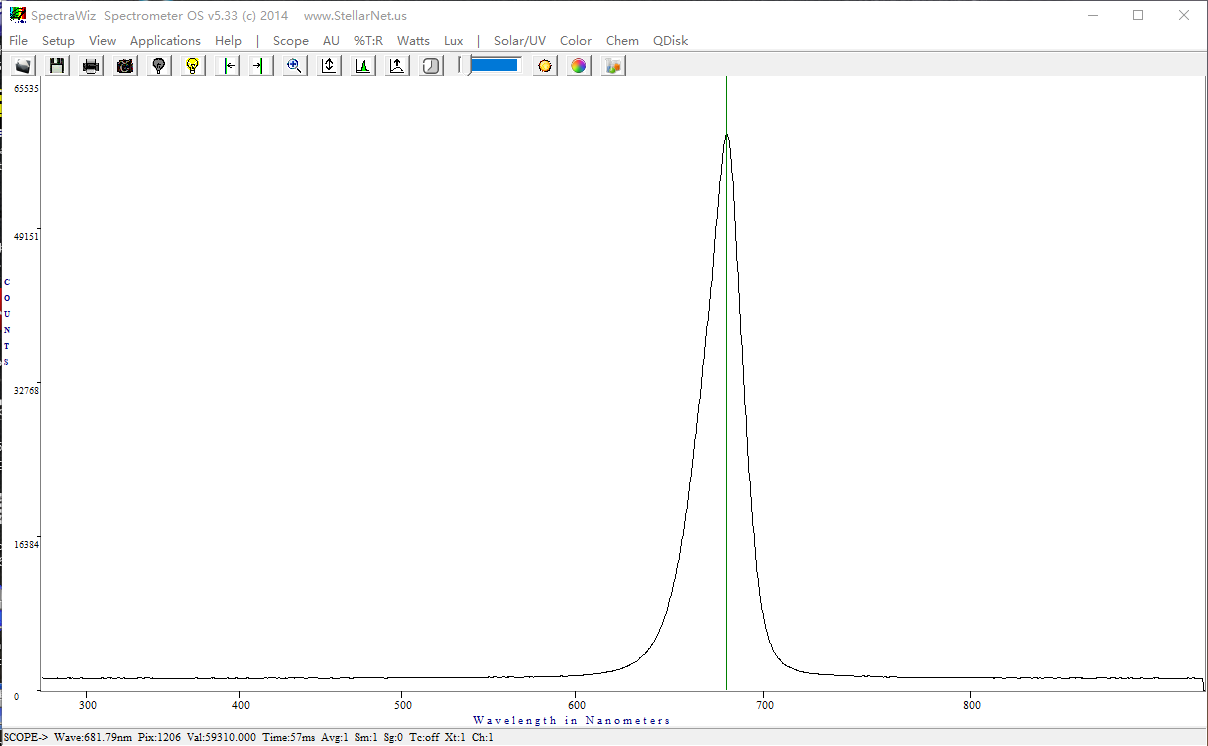Image resolution: width=1208 pixels, height=746 pixels.
Task: Click the "Wavelength in Nanometers" axis title
Action: click(572, 720)
